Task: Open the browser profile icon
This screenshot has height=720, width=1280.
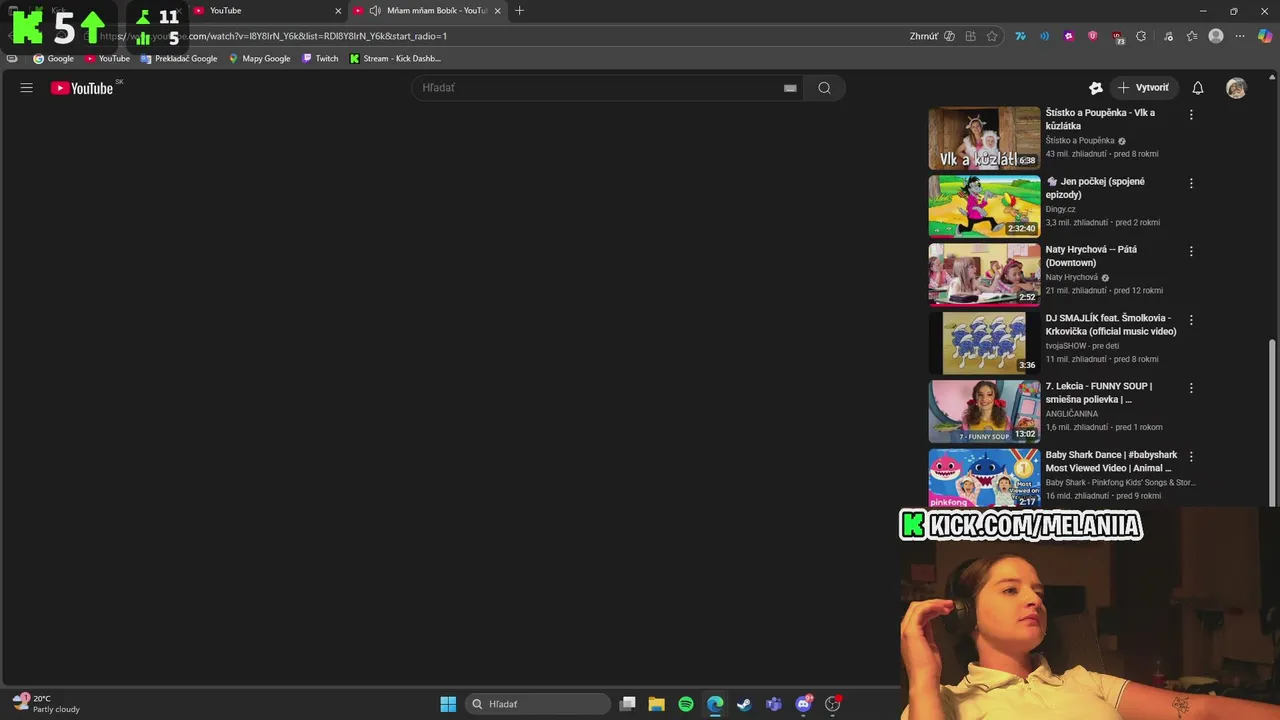Action: pyautogui.click(x=1216, y=36)
